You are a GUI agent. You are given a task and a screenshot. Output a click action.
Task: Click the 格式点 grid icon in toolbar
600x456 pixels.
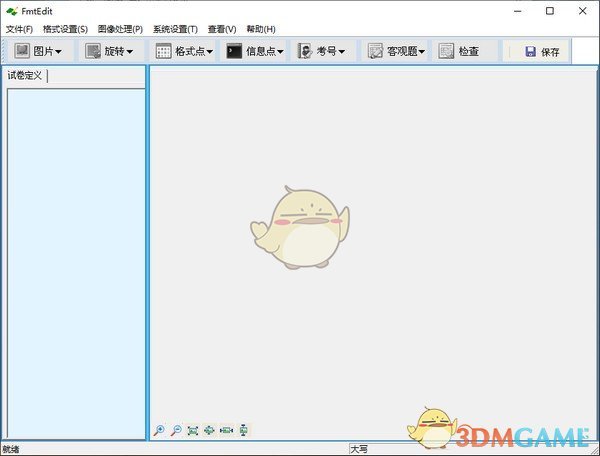pos(163,50)
